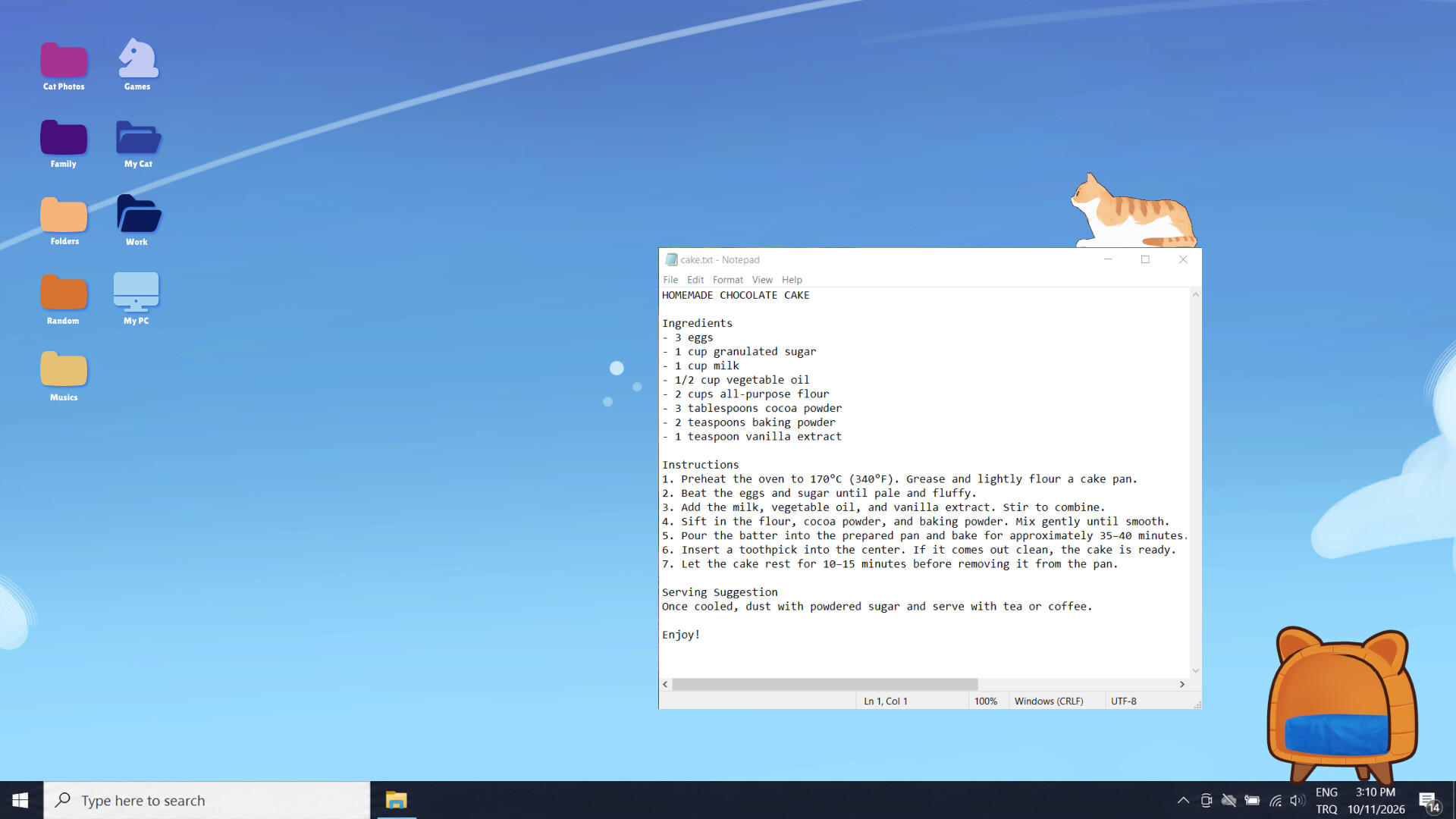This screenshot has width=1456, height=819.
Task: Open File Explorer from the taskbar
Action: [396, 800]
